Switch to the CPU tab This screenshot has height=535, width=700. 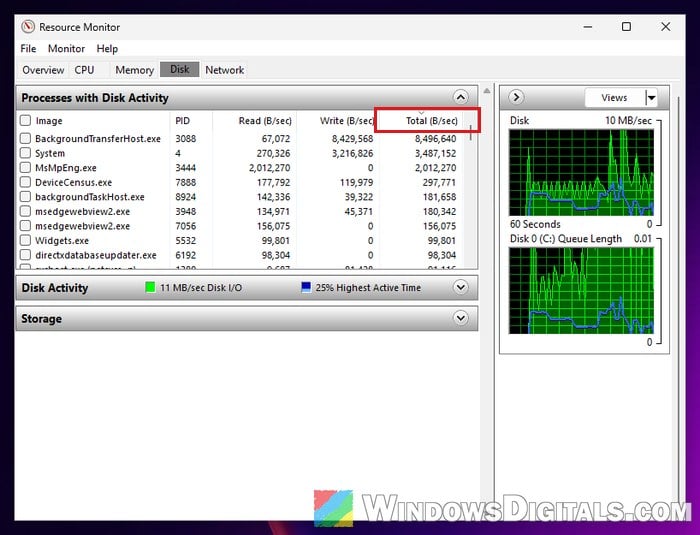(x=84, y=70)
